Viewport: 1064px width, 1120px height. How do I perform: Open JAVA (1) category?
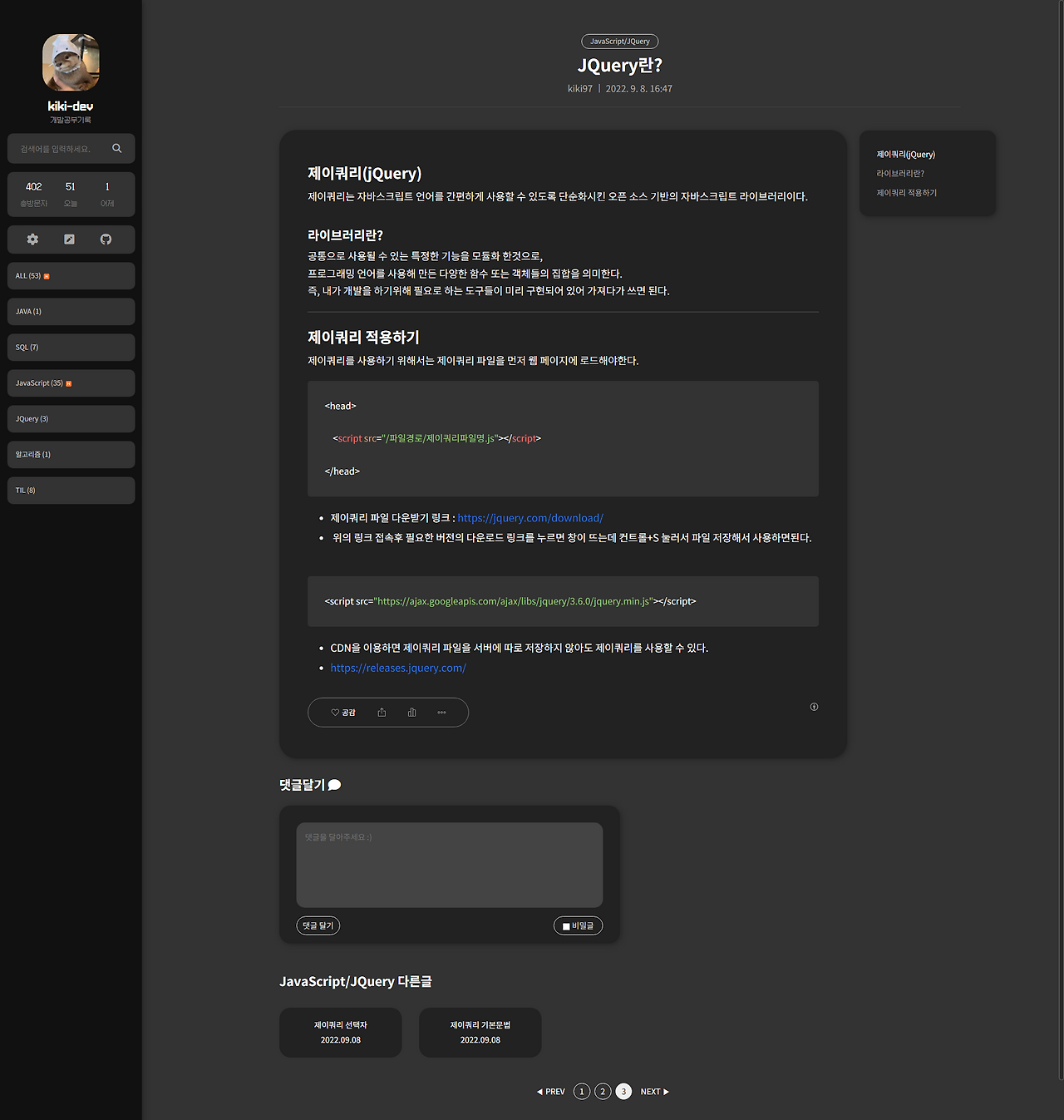point(71,312)
